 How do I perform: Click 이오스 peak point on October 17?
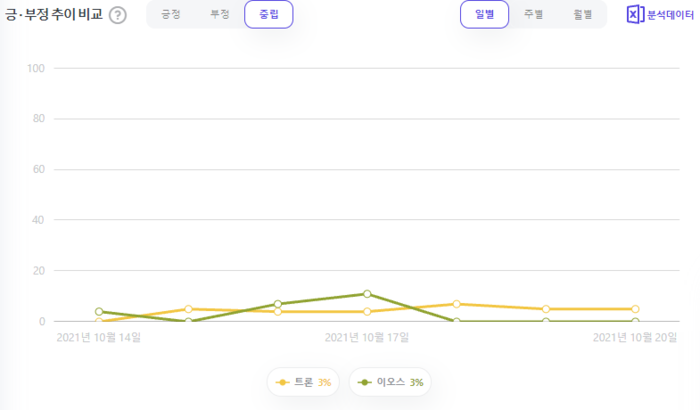point(367,294)
